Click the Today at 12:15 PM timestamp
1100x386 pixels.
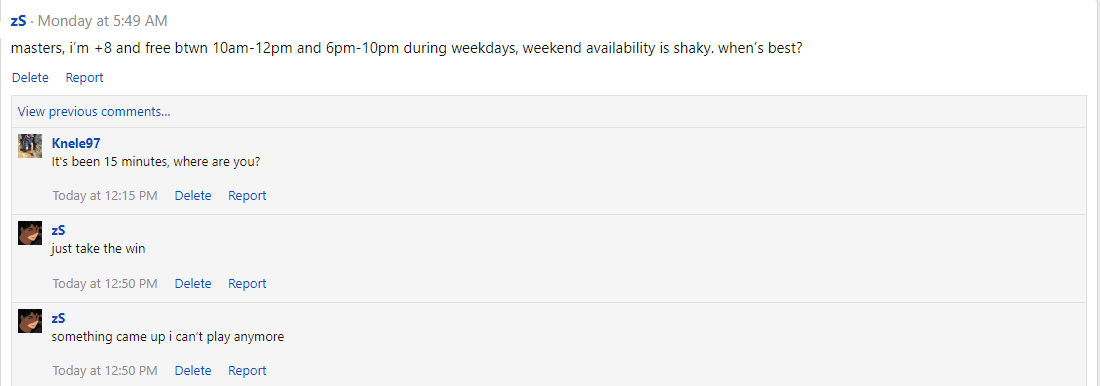(105, 196)
